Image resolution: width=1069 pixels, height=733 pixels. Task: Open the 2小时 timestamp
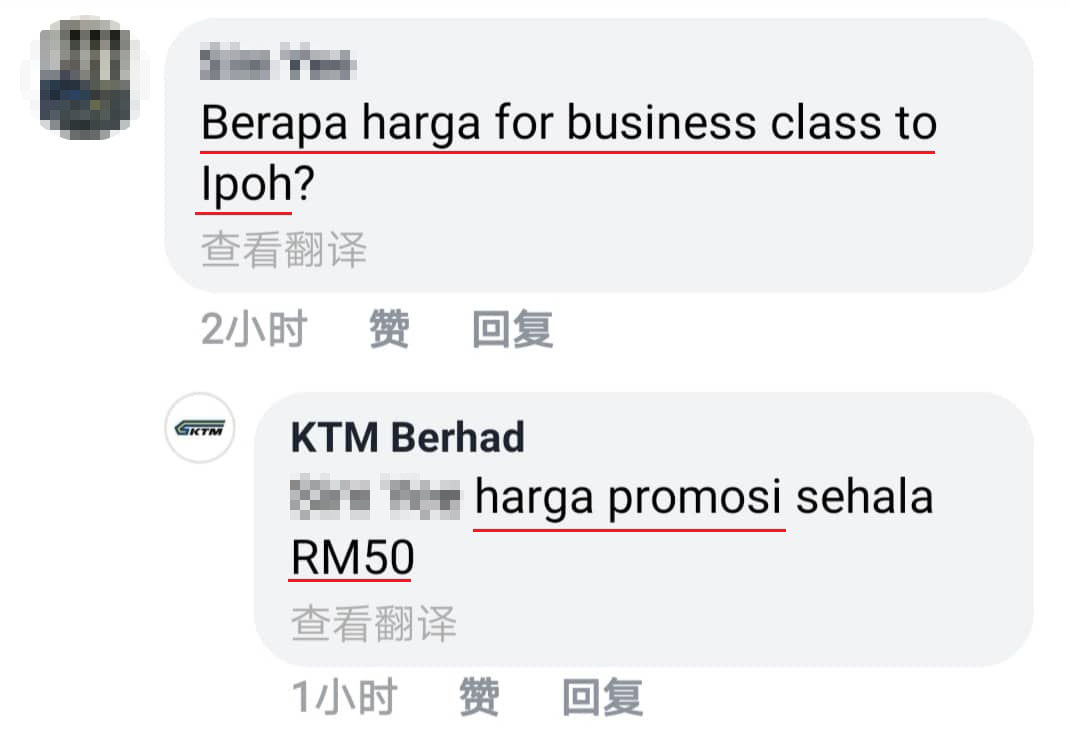254,329
